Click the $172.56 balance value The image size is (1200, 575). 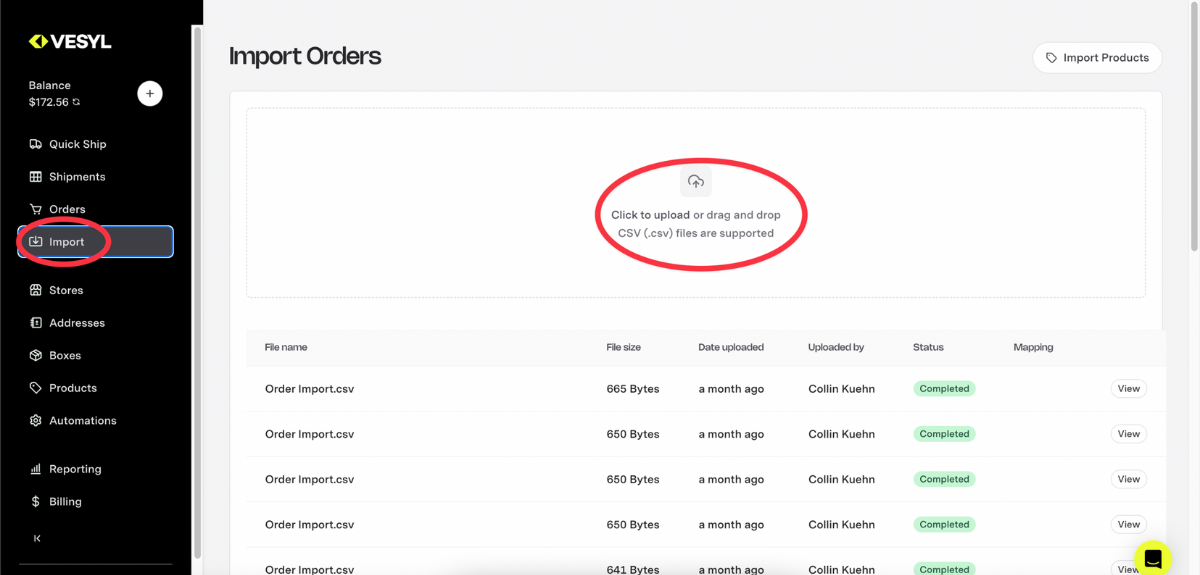(48, 102)
